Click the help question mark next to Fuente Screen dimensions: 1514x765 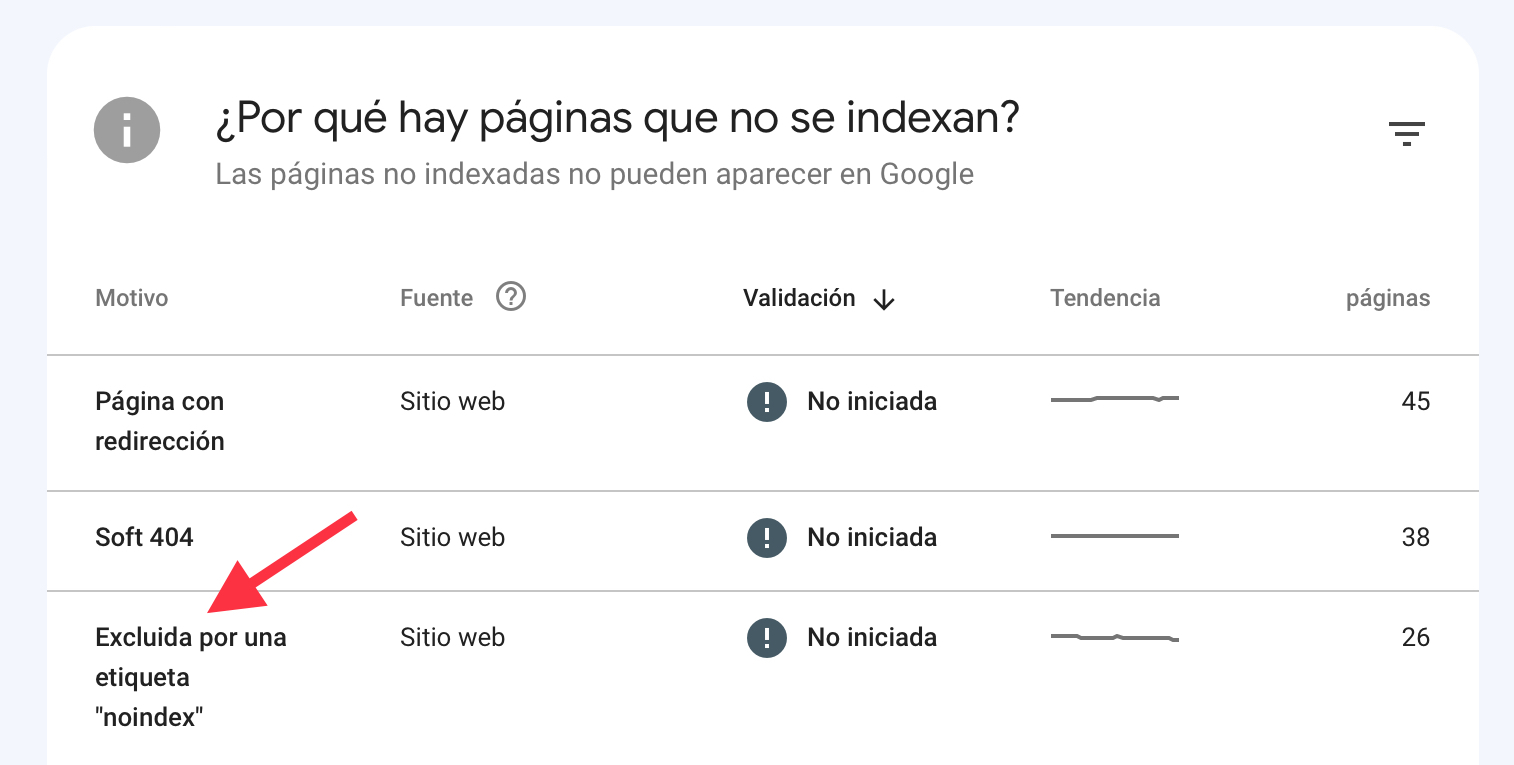click(x=510, y=296)
